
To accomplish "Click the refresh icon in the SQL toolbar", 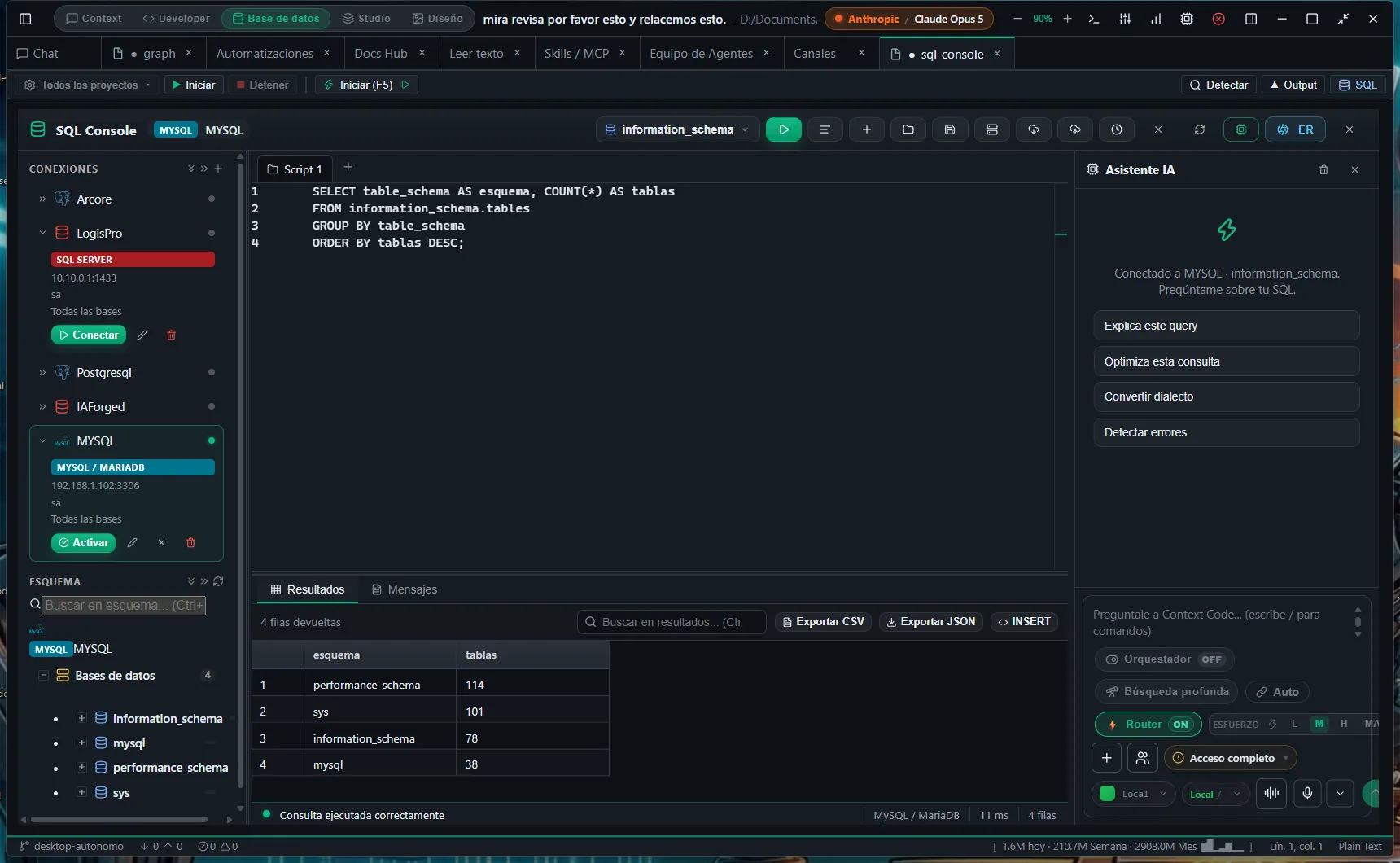I will 1200,129.
